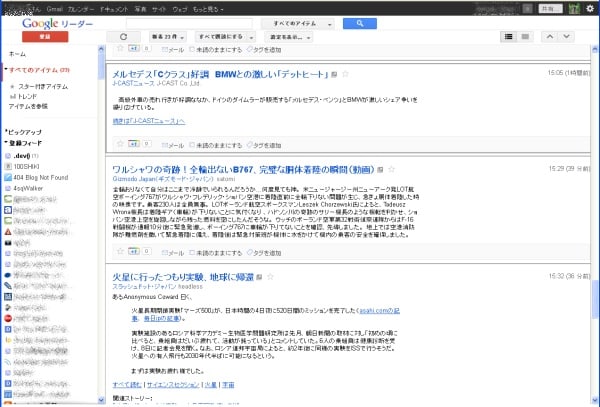Screen dimensions: 600x407
Task: Switch to expanded view icon
Action: click(x=525, y=37)
